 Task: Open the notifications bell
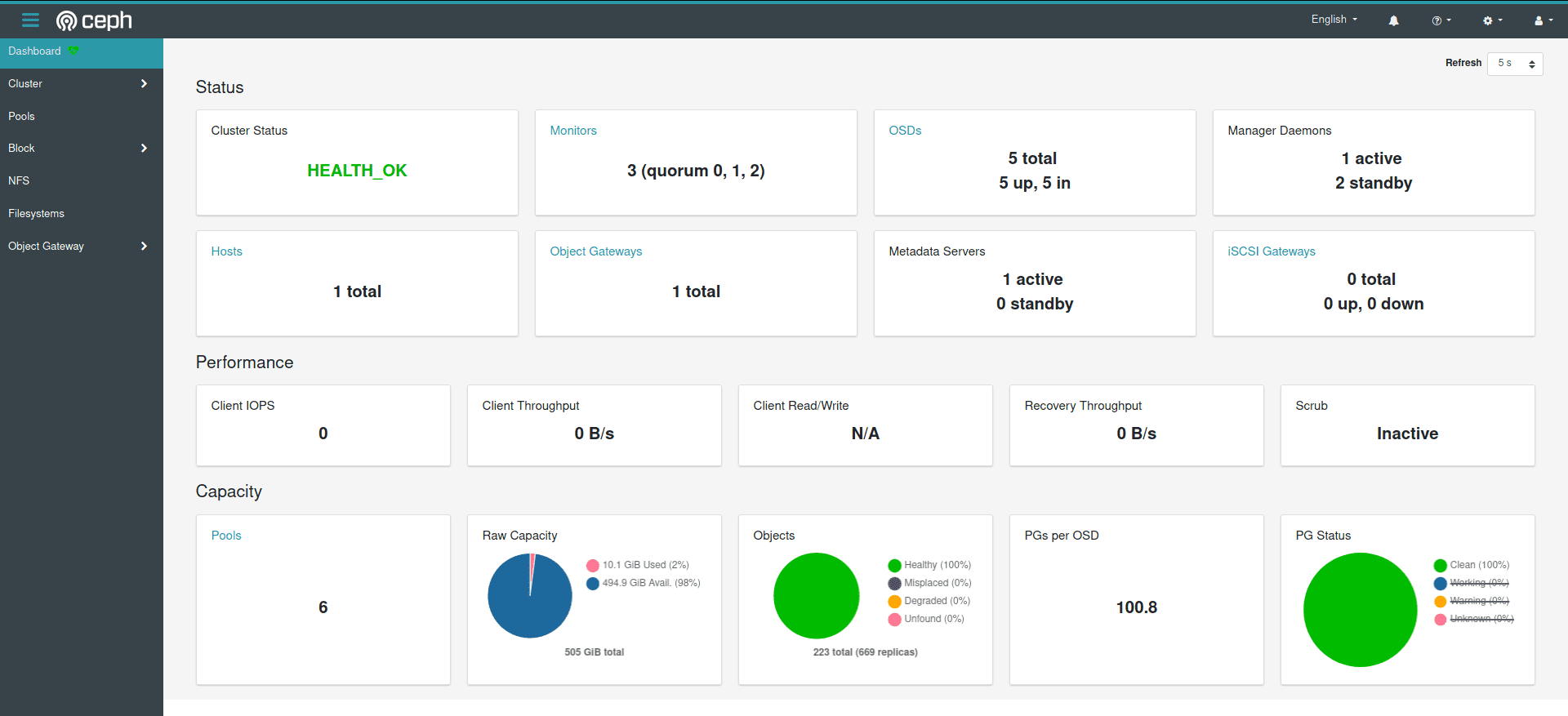pos(1393,20)
